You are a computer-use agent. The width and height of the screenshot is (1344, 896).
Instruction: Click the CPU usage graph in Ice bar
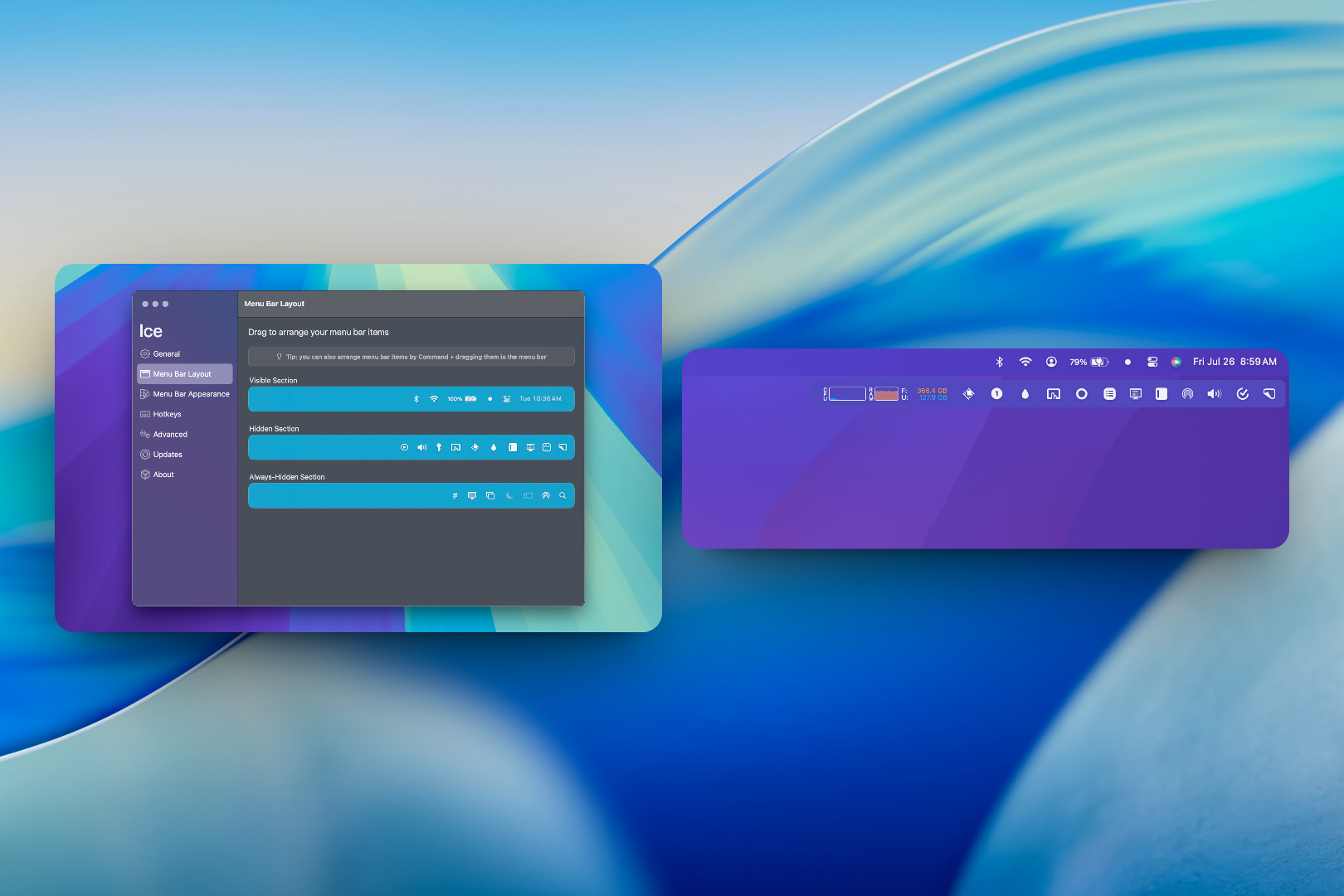tap(846, 394)
